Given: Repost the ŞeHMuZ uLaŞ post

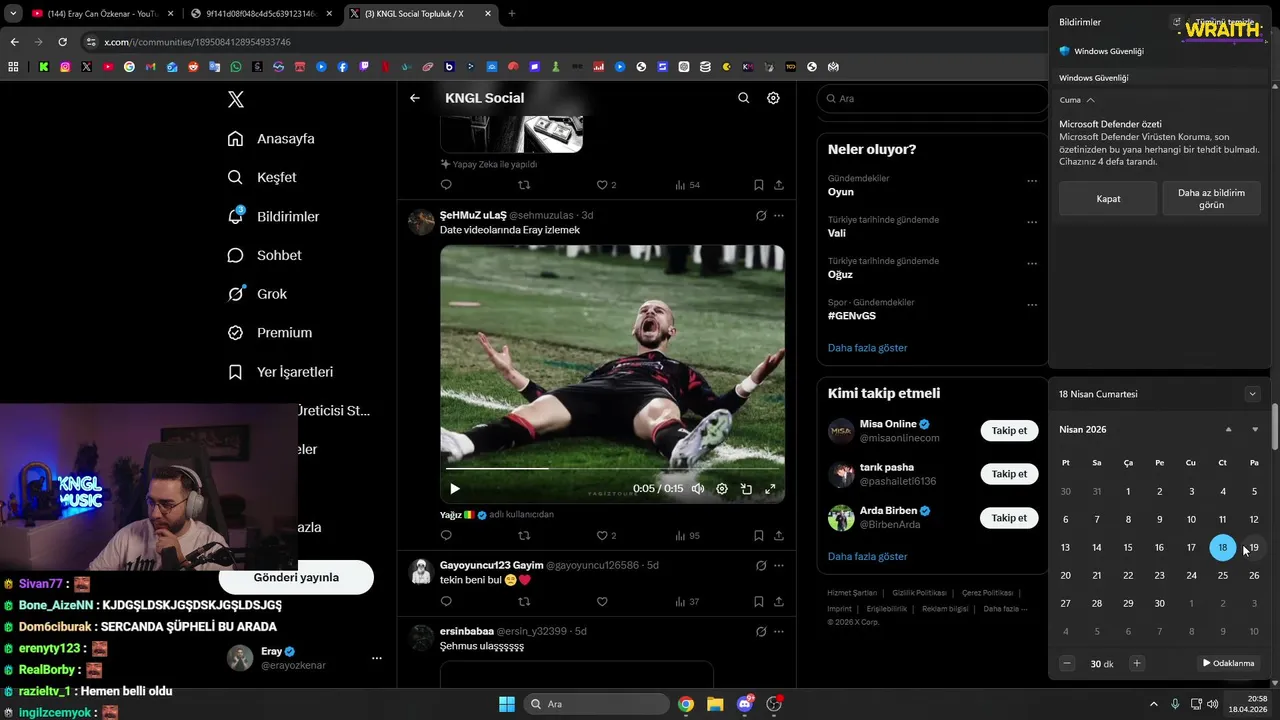Looking at the screenshot, I should [524, 535].
